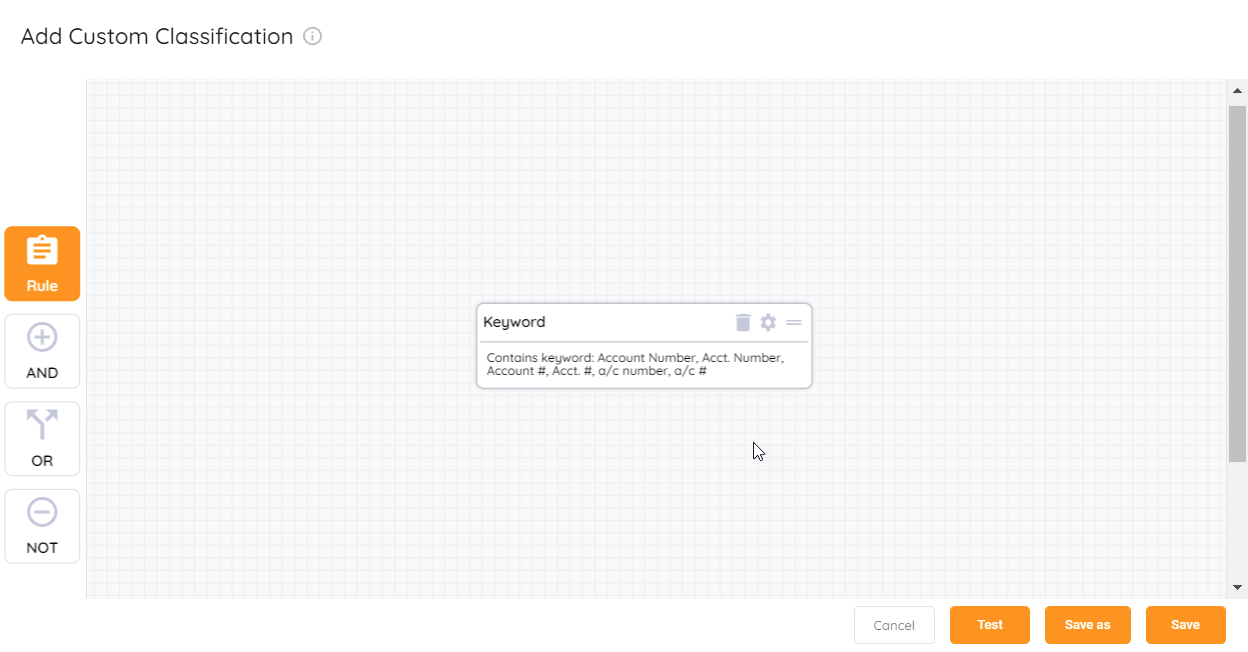Open the Add Custom Classification info tooltip

pos(313,36)
